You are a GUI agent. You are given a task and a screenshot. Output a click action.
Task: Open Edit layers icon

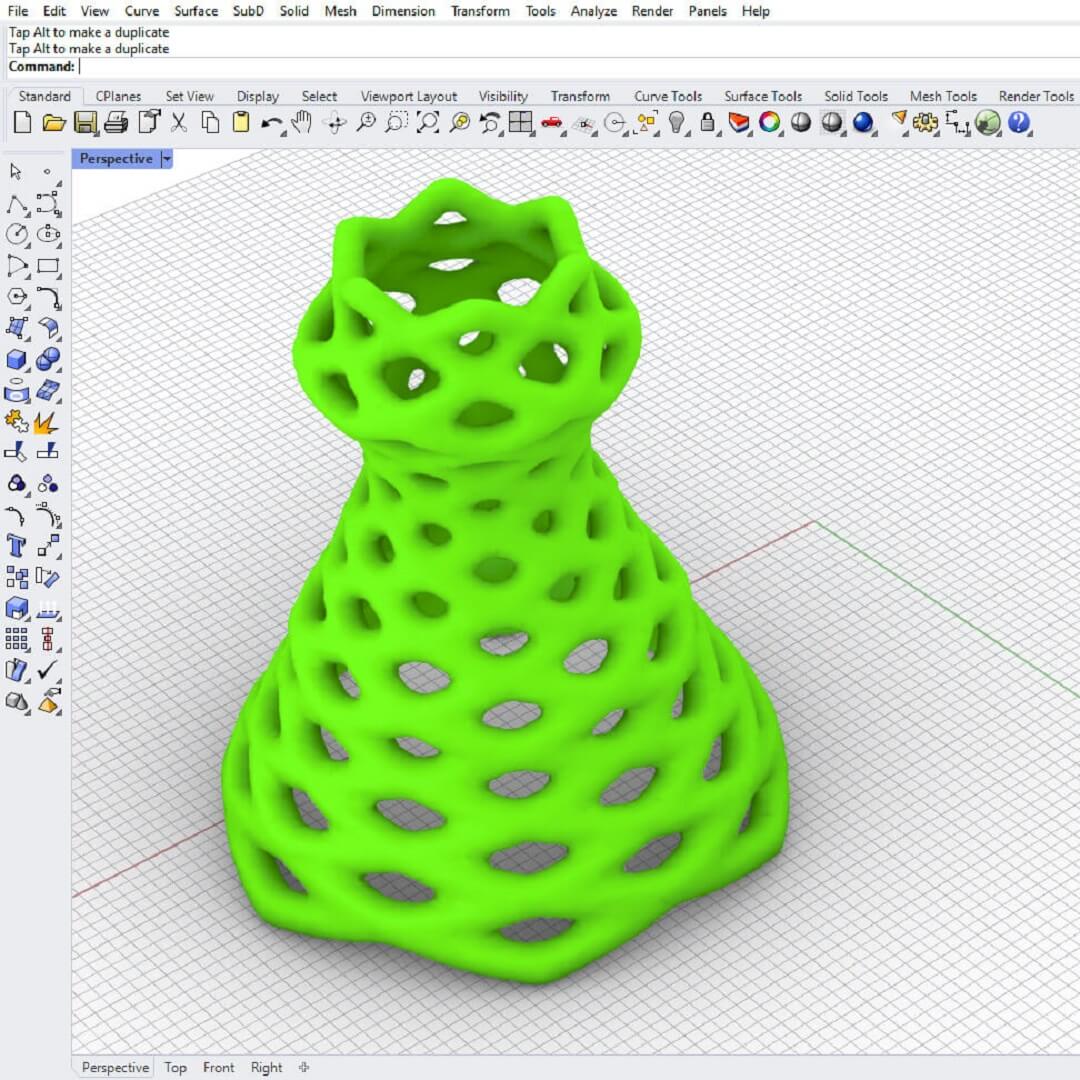738,123
